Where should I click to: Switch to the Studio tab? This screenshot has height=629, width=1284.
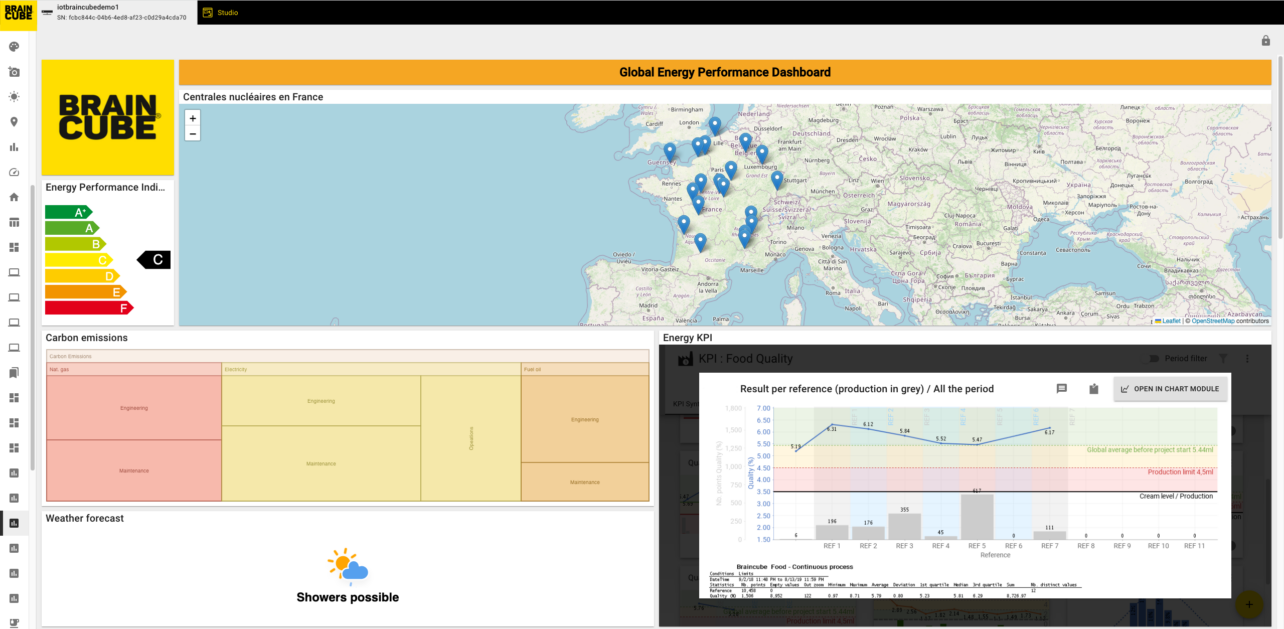pyautogui.click(x=227, y=12)
